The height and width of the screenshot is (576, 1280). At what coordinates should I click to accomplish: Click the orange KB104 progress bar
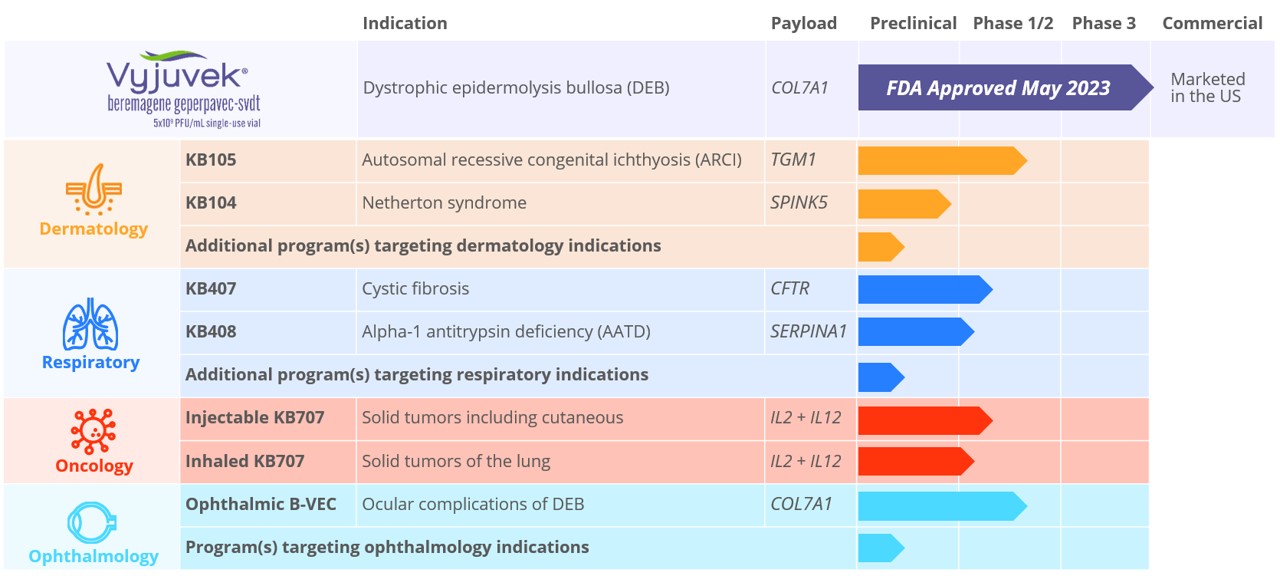click(x=902, y=204)
